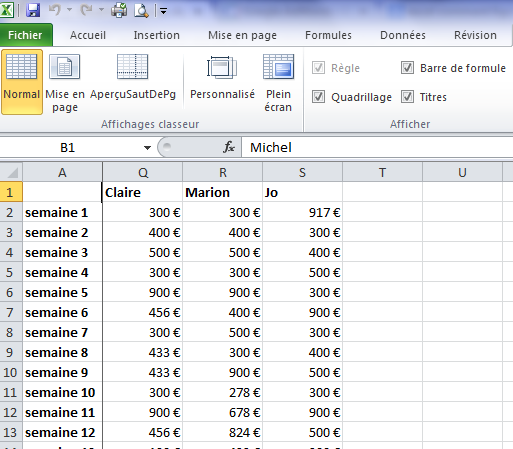
Task: Toggle the Barre de formule checkbox
Action: [x=407, y=68]
